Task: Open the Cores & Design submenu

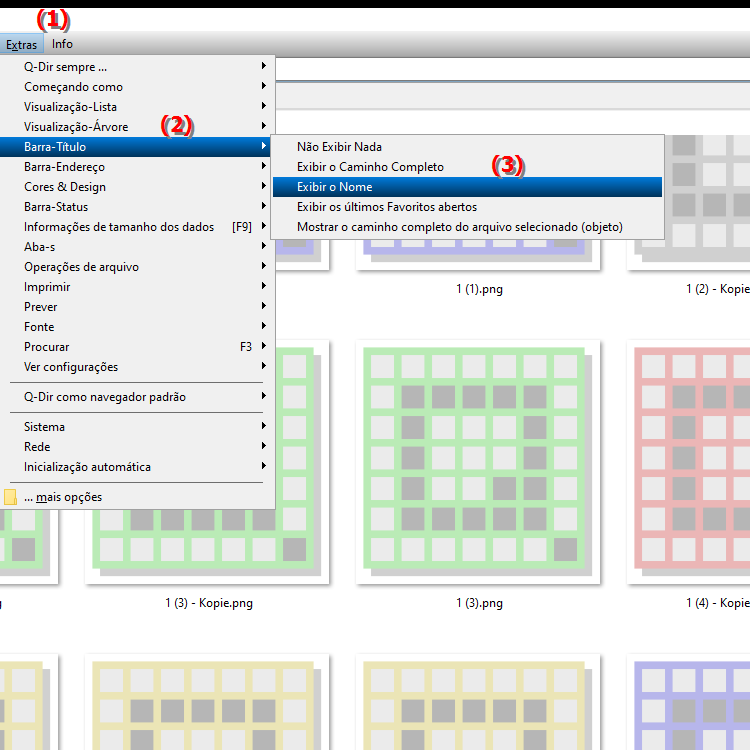Action: click(137, 187)
